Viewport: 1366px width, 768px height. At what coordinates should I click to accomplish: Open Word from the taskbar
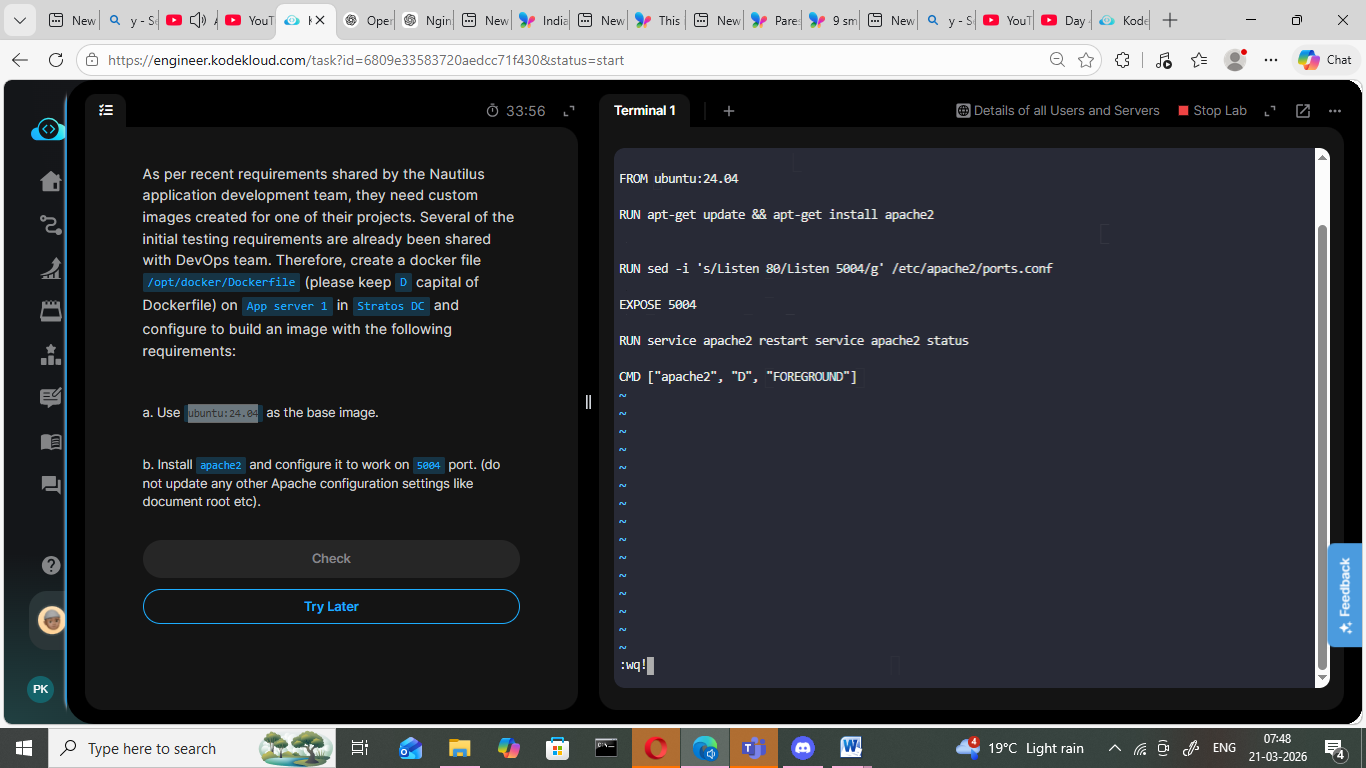[851, 748]
